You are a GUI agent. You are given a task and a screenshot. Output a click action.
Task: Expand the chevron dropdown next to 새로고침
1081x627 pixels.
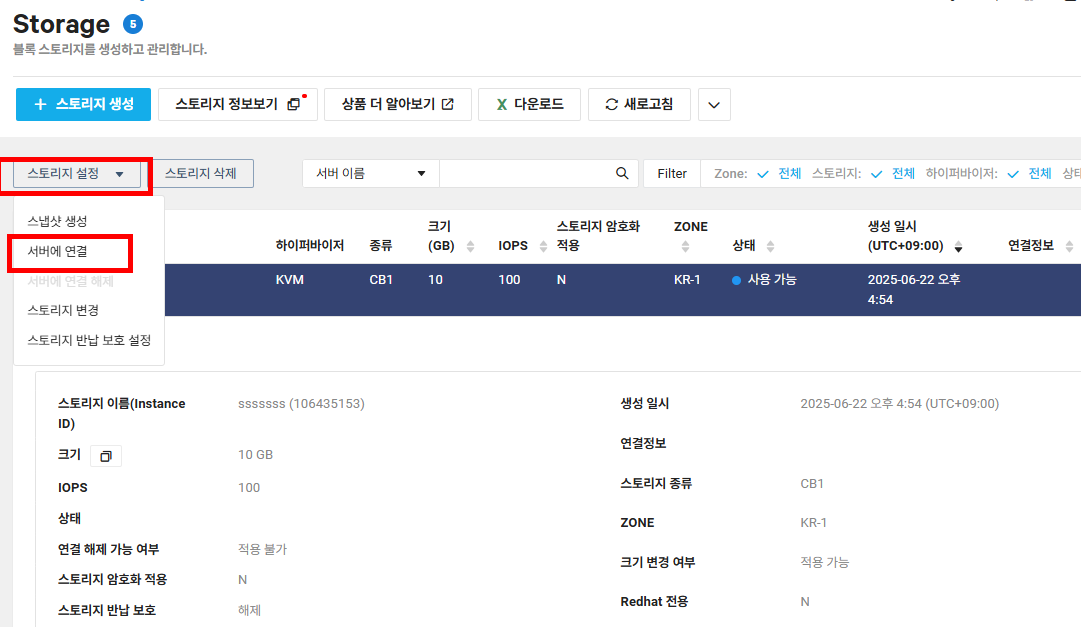pos(714,105)
